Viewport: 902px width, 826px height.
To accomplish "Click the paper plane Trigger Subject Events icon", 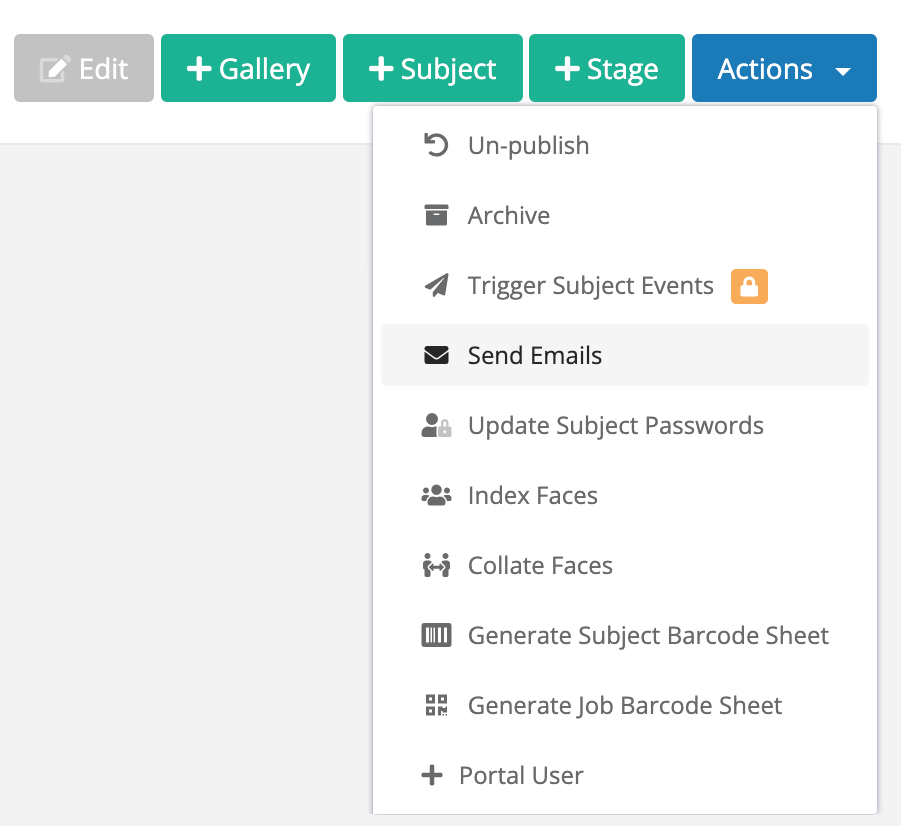I will pyautogui.click(x=437, y=285).
